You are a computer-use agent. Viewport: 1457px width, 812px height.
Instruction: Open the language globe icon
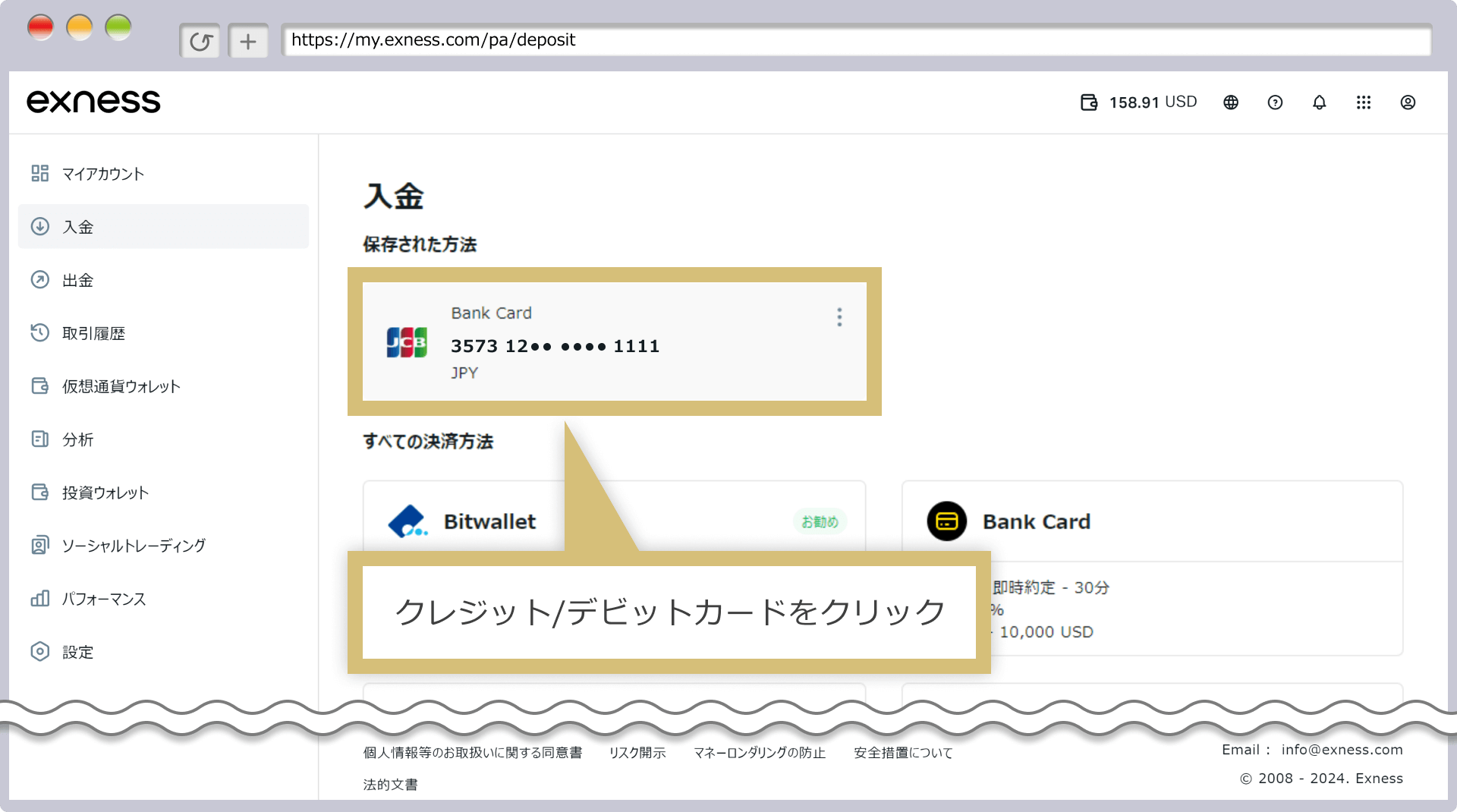tap(1231, 102)
